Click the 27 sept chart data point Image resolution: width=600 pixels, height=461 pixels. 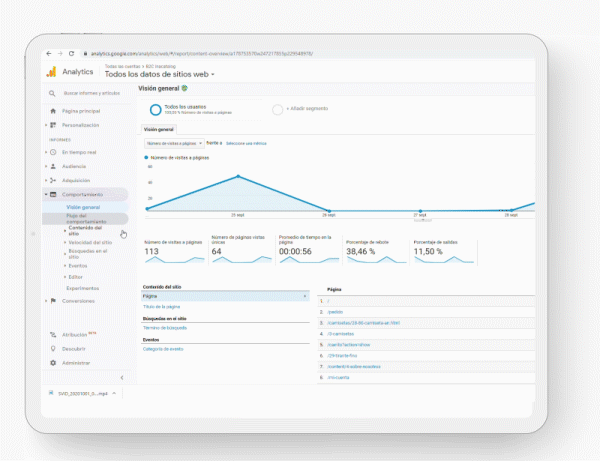coord(420,211)
